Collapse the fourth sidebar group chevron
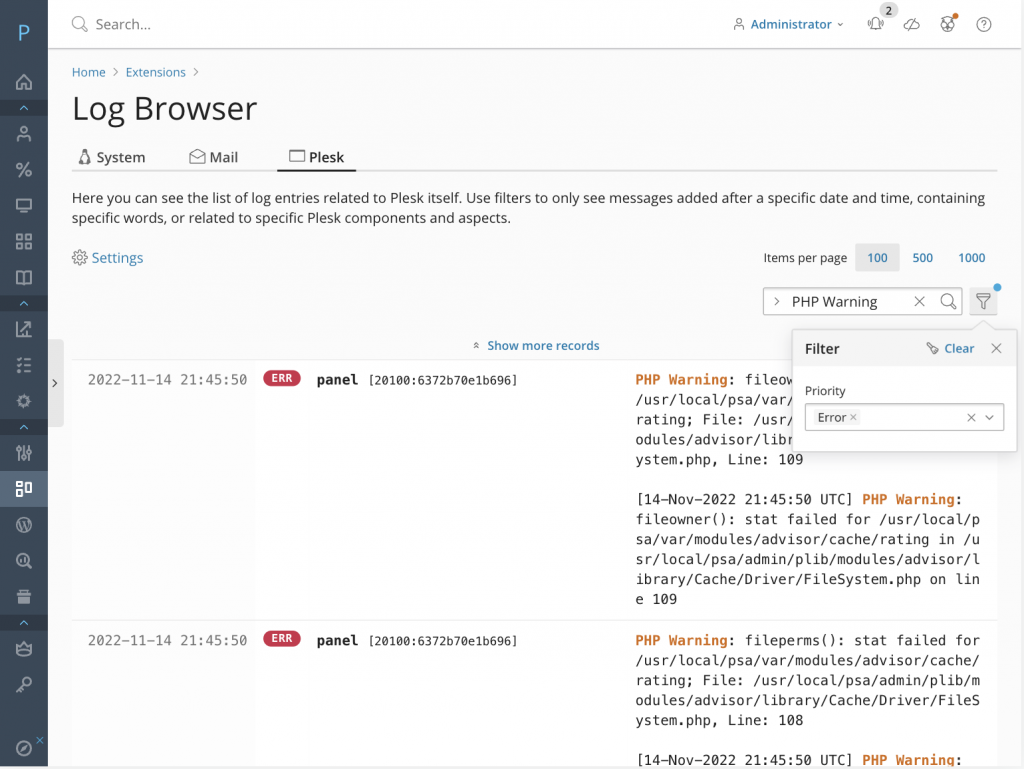This screenshot has height=769, width=1024. (24, 623)
